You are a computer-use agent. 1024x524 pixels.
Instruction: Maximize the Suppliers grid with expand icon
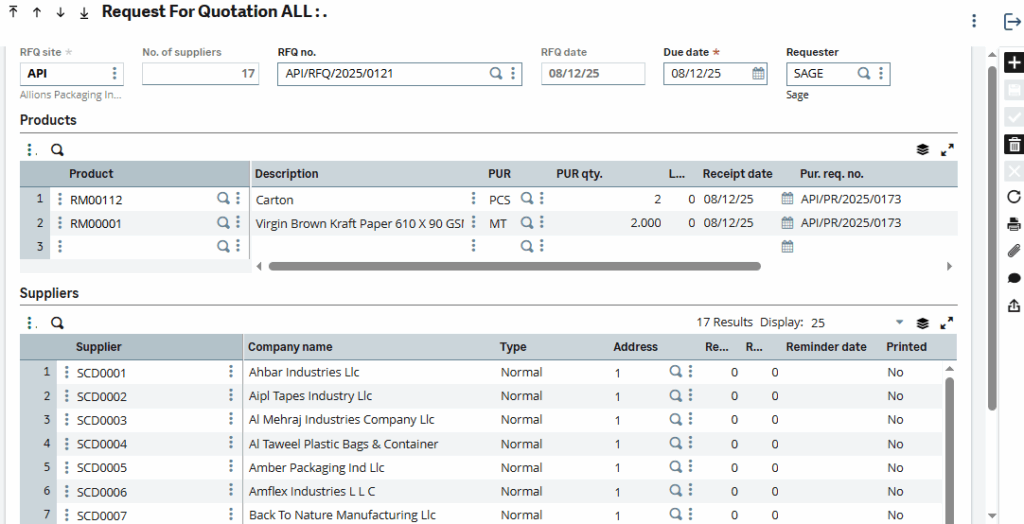947,323
